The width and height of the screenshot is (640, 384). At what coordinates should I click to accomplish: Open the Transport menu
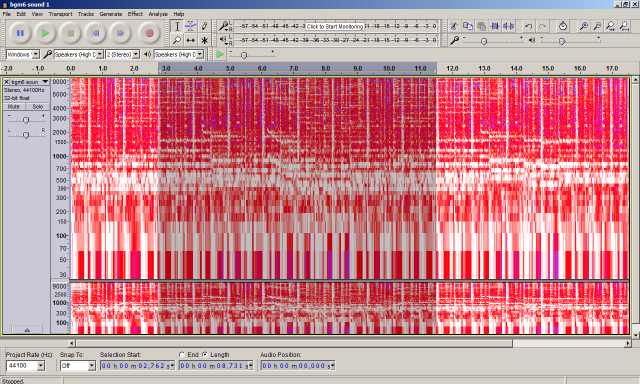pos(60,14)
